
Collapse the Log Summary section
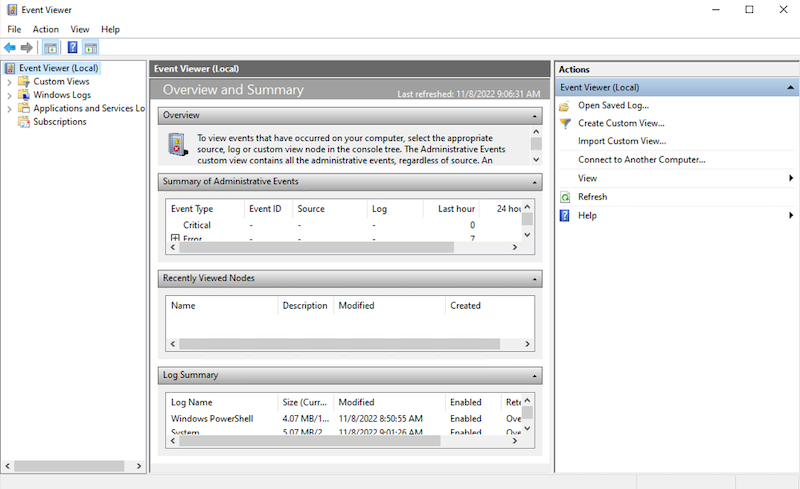534,376
